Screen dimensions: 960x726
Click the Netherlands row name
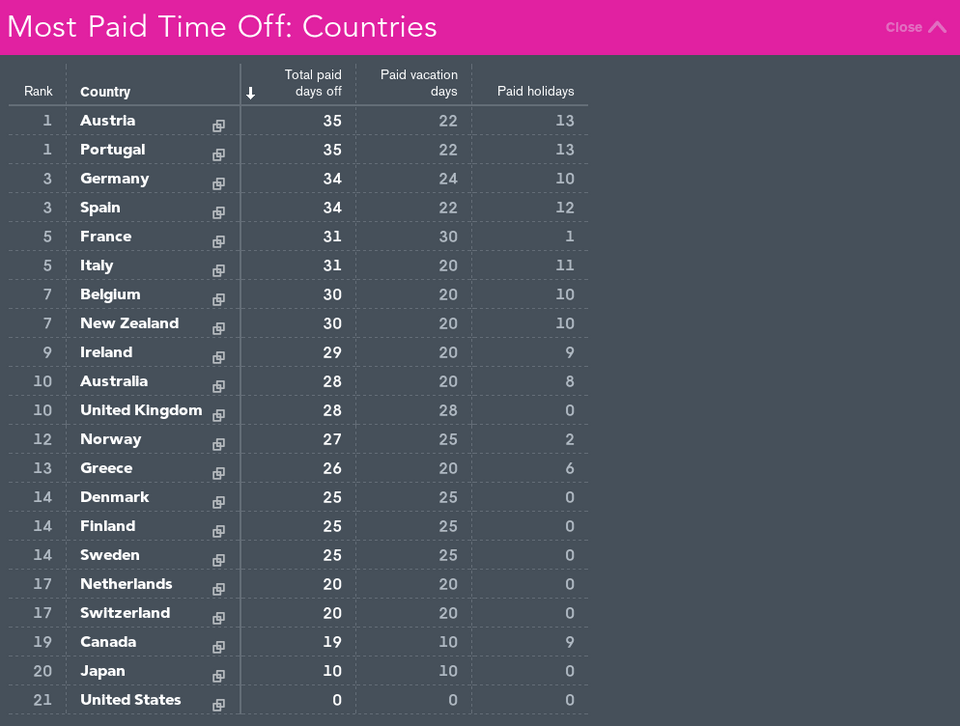pyautogui.click(x=126, y=584)
